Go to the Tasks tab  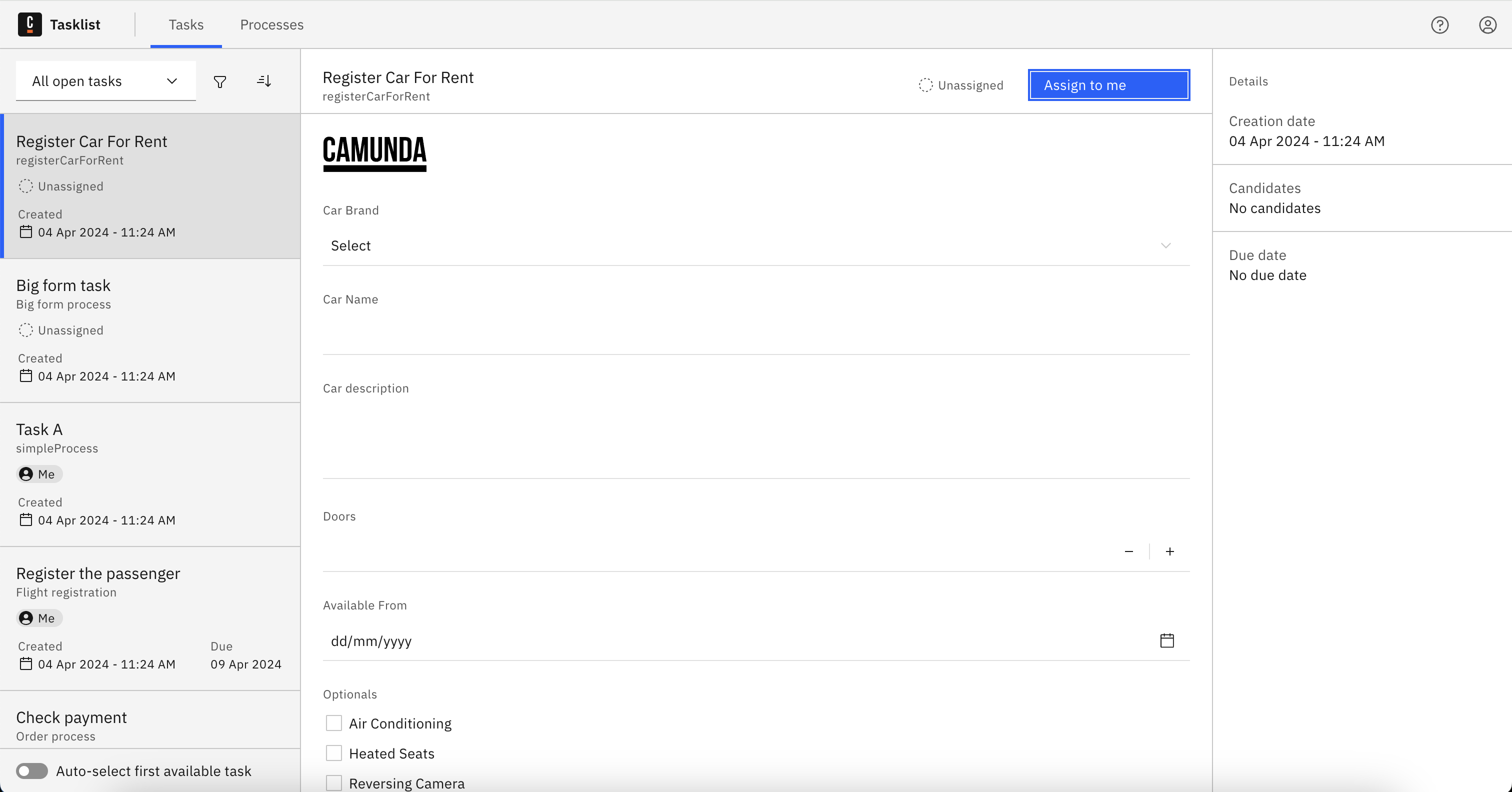point(186,24)
